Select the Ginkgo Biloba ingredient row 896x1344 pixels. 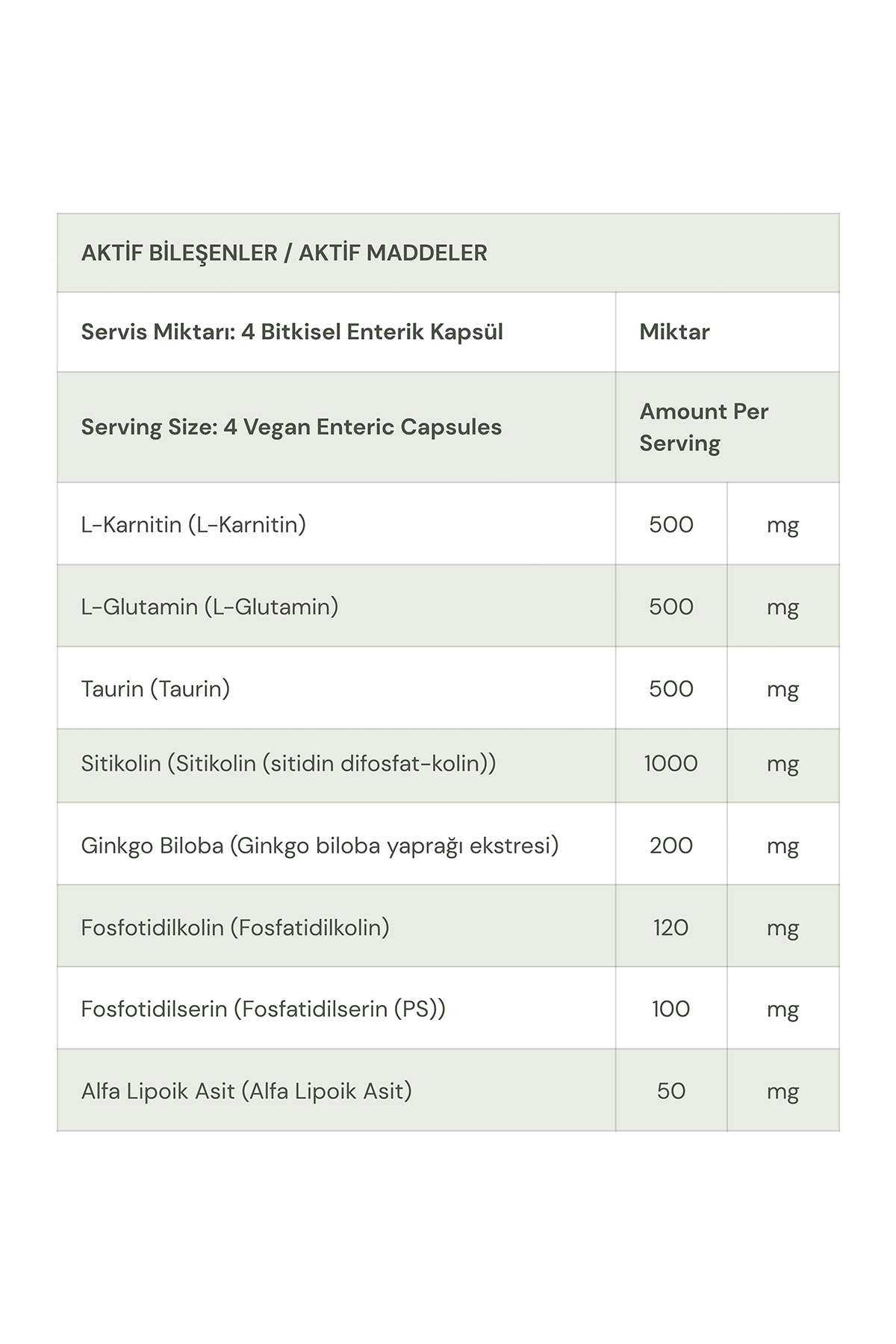click(320, 846)
